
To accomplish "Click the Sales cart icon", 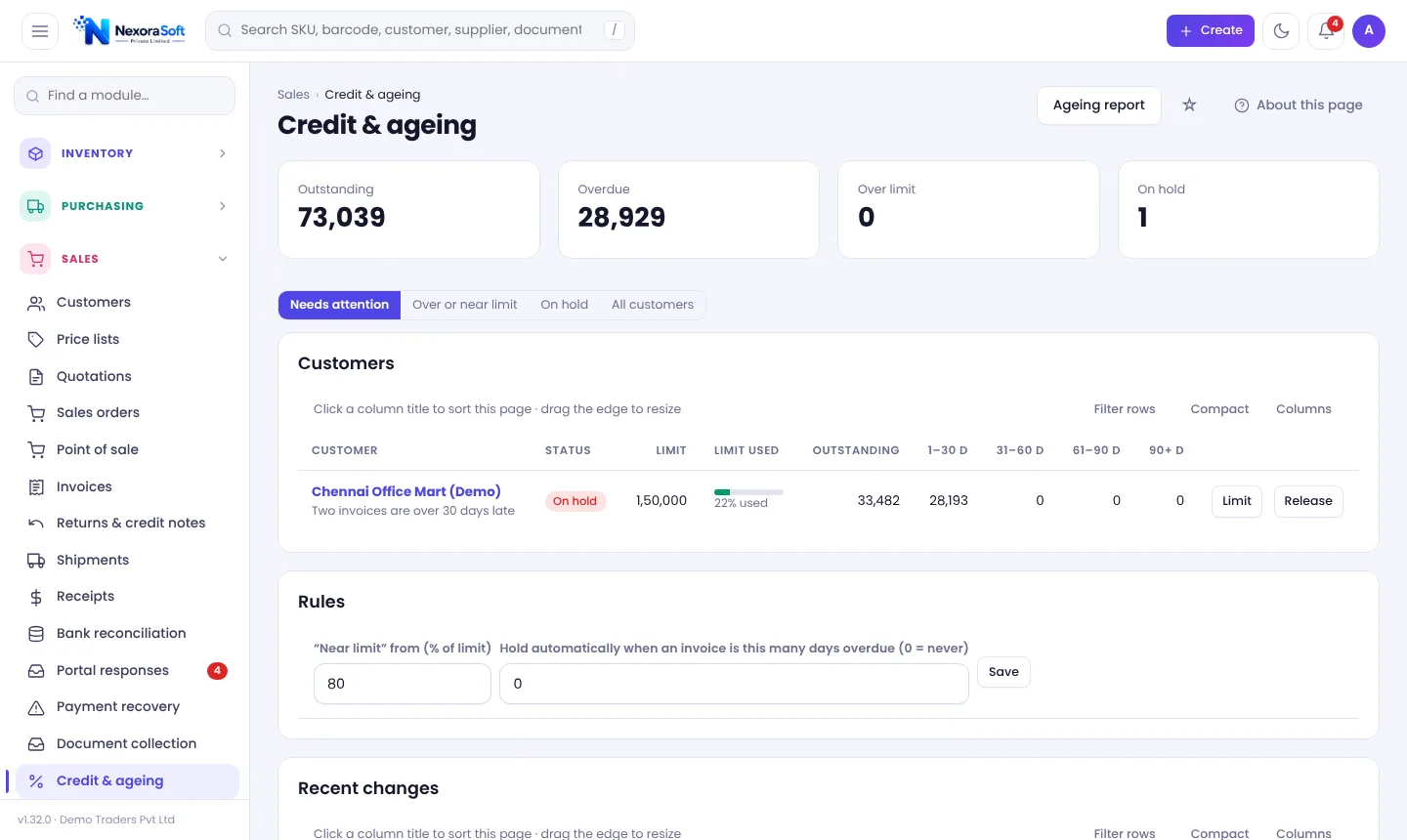I will click(35, 259).
